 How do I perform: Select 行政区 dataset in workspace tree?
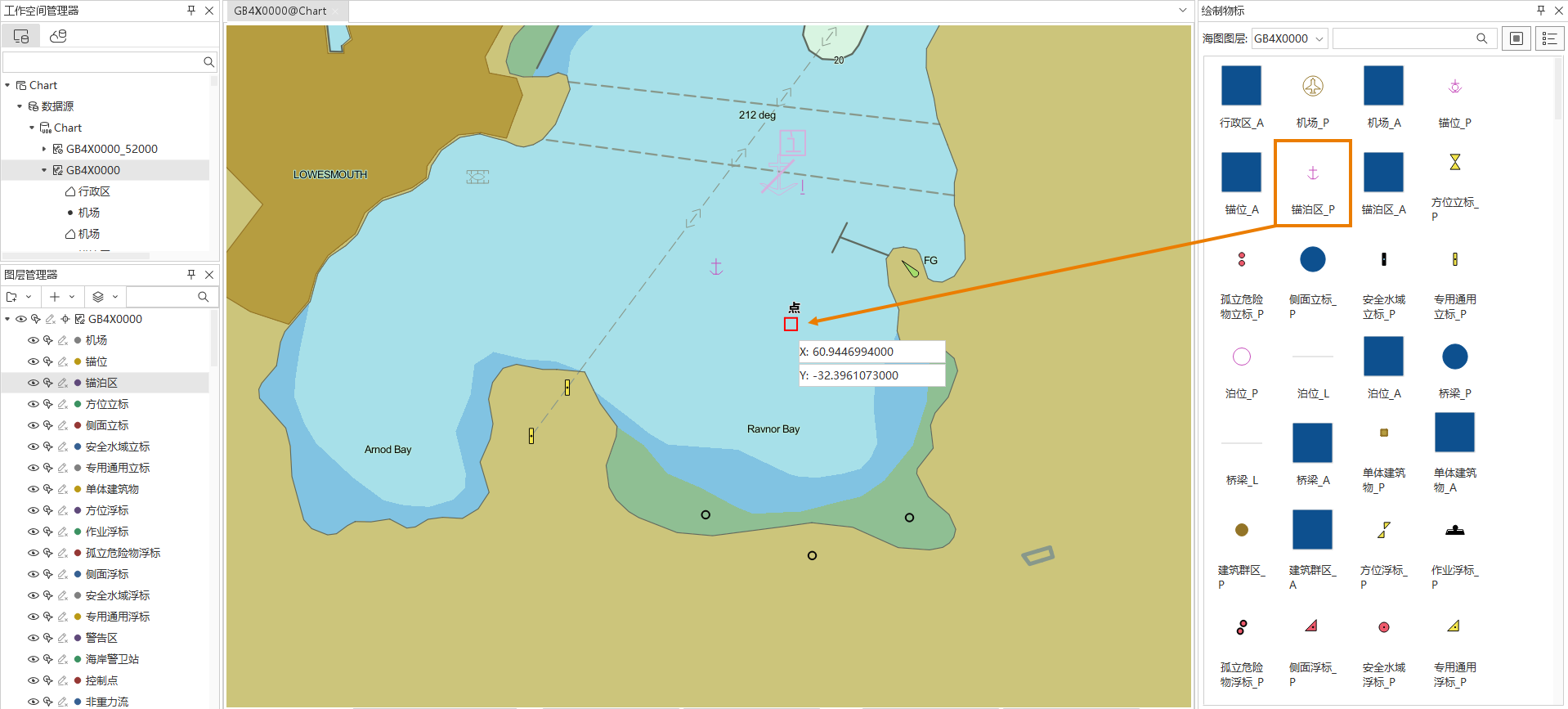point(93,191)
